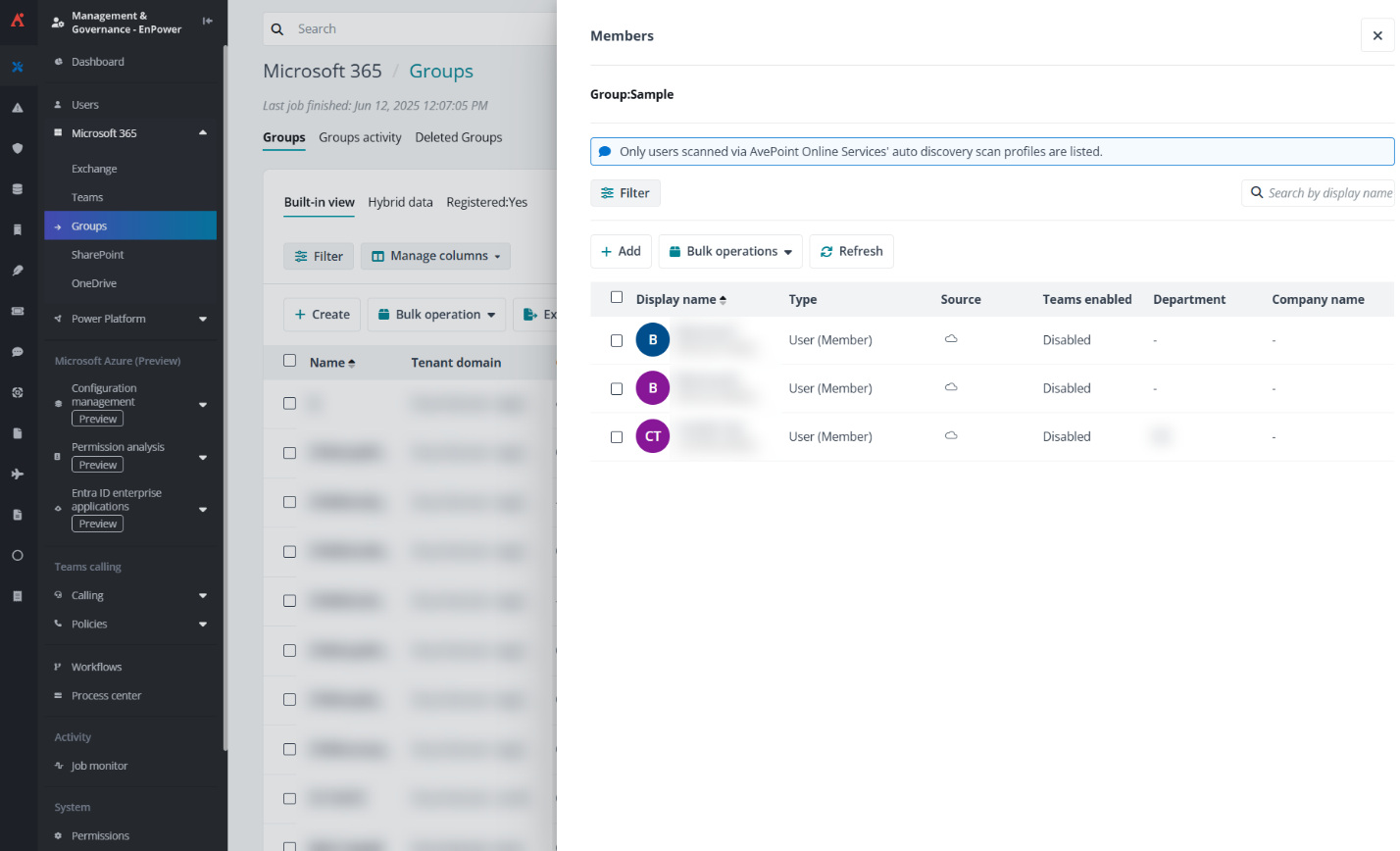This screenshot has height=851, width=1400.
Task: Click the AvePoint logo icon
Action: pyautogui.click(x=18, y=20)
